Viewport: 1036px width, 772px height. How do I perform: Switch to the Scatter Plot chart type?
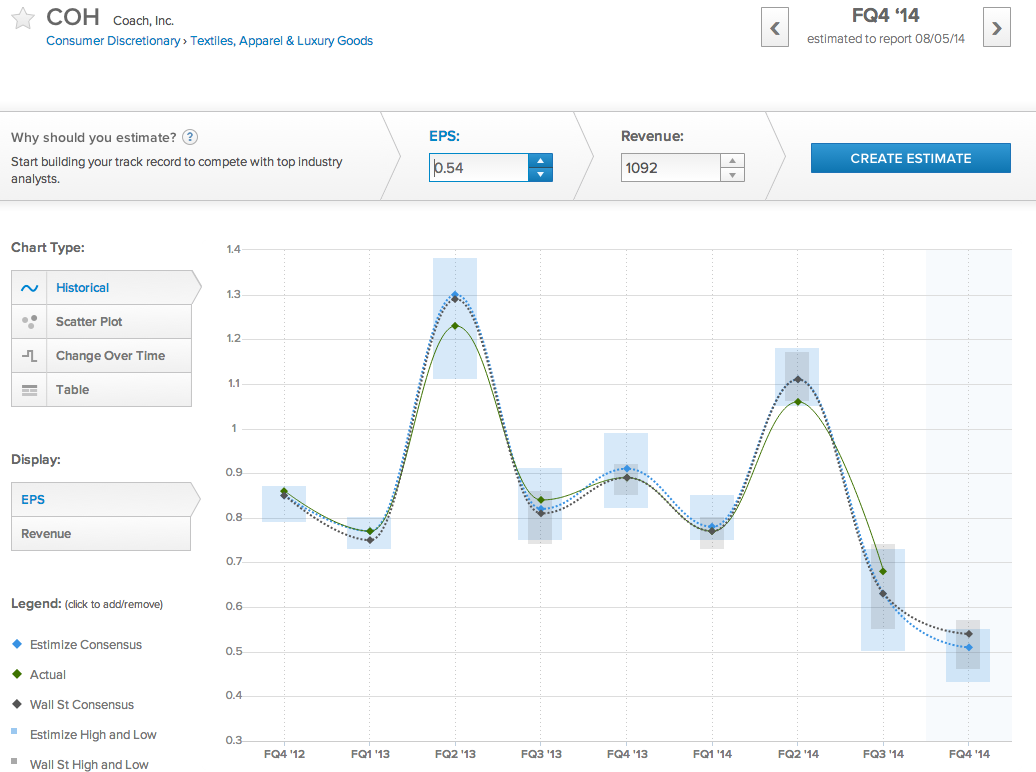tap(101, 322)
